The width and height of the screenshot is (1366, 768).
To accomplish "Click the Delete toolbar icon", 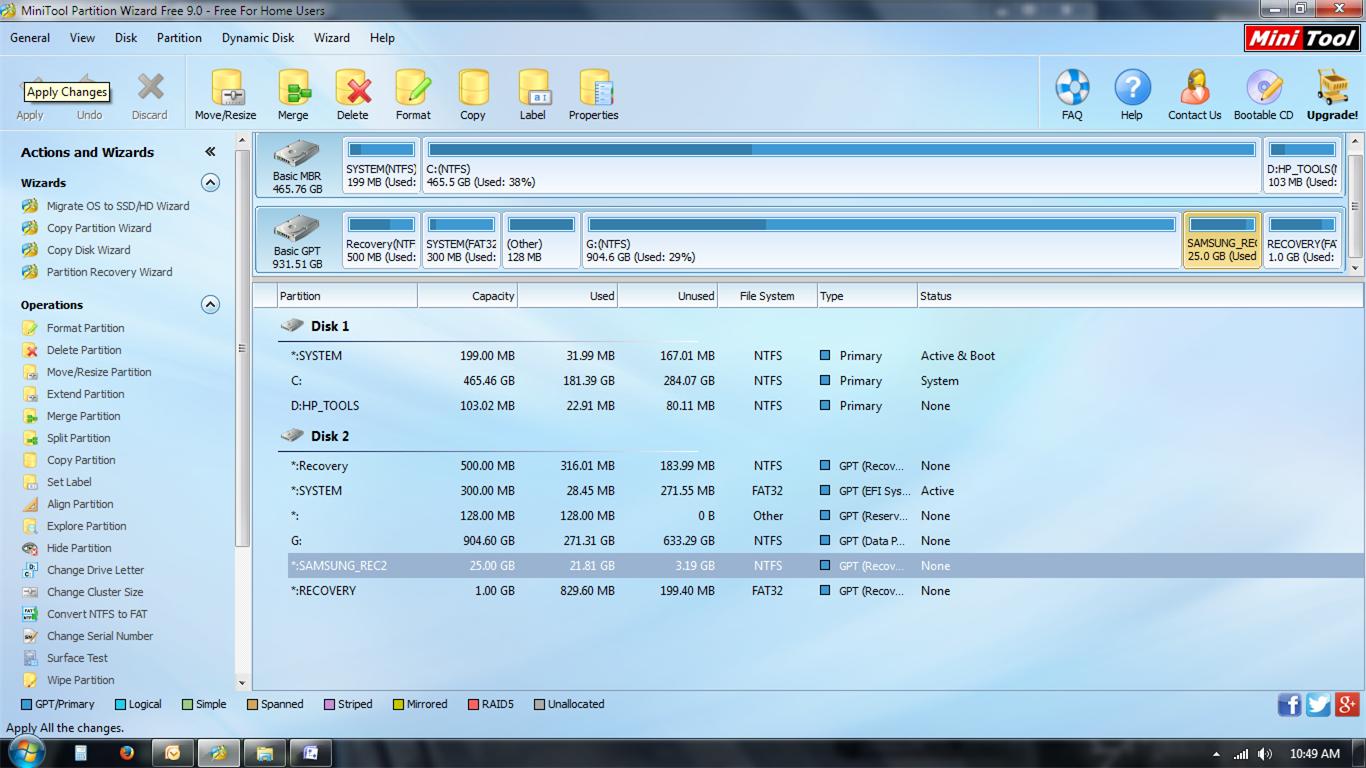I will pyautogui.click(x=352, y=95).
